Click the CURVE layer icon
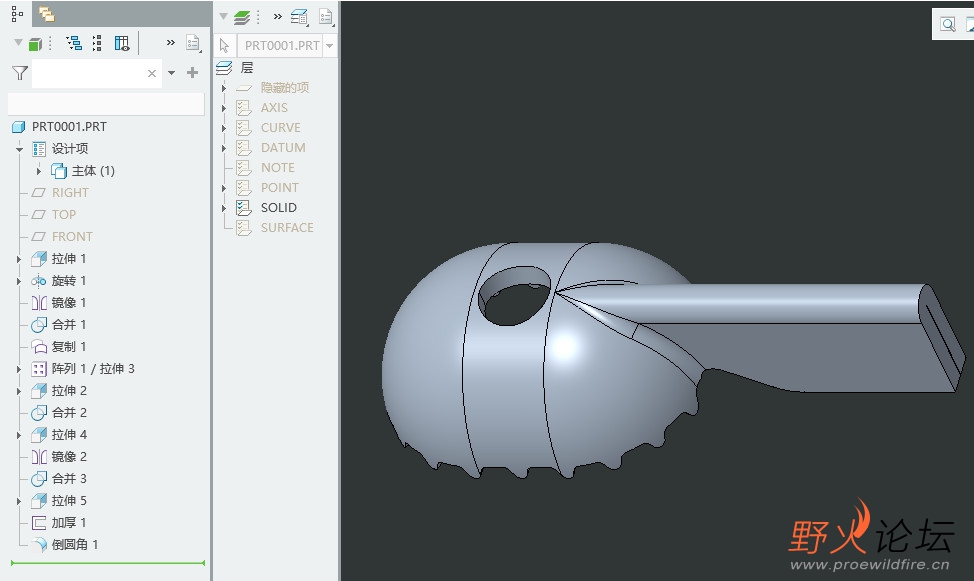The width and height of the screenshot is (974, 581). [x=244, y=128]
